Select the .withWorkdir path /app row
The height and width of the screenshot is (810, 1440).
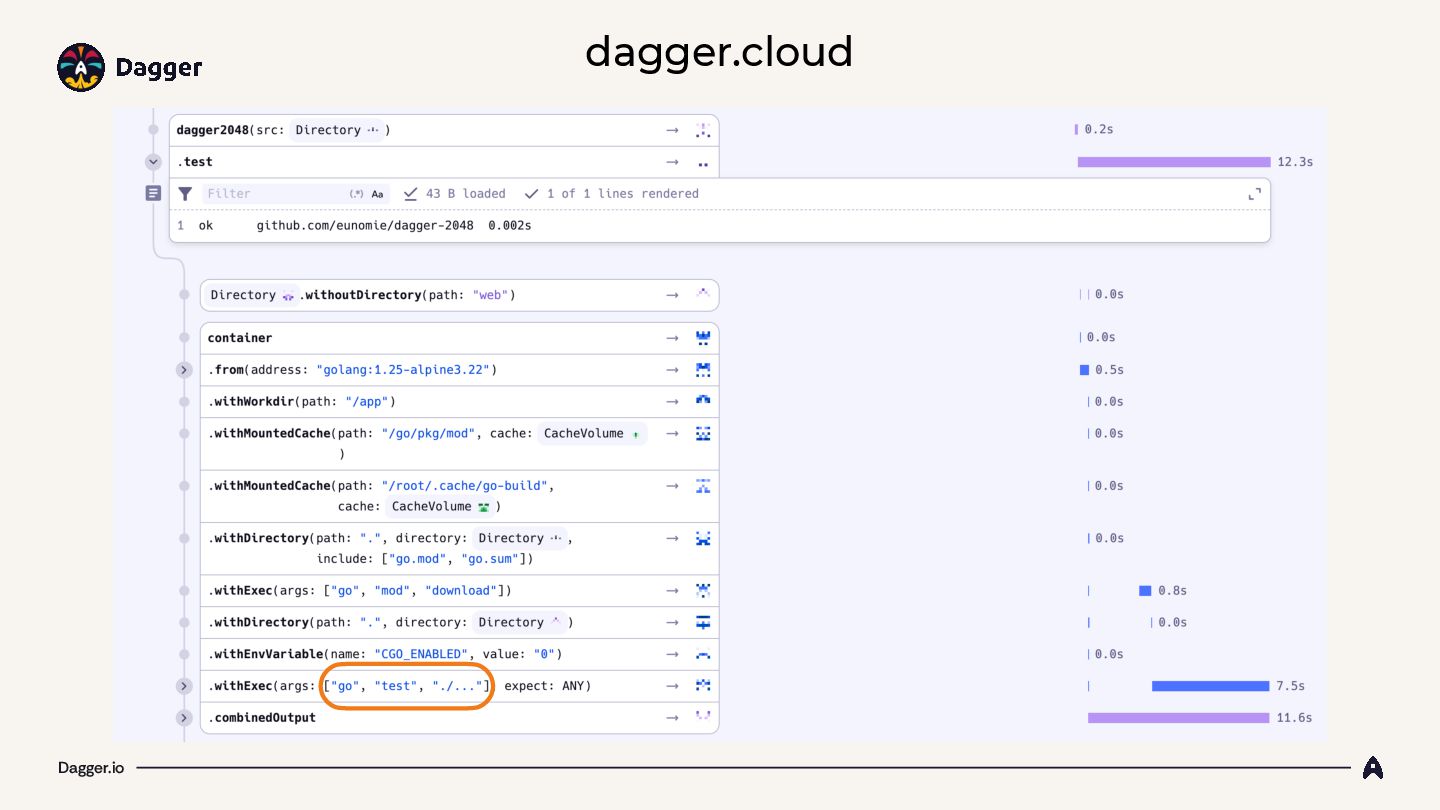[x=459, y=402]
